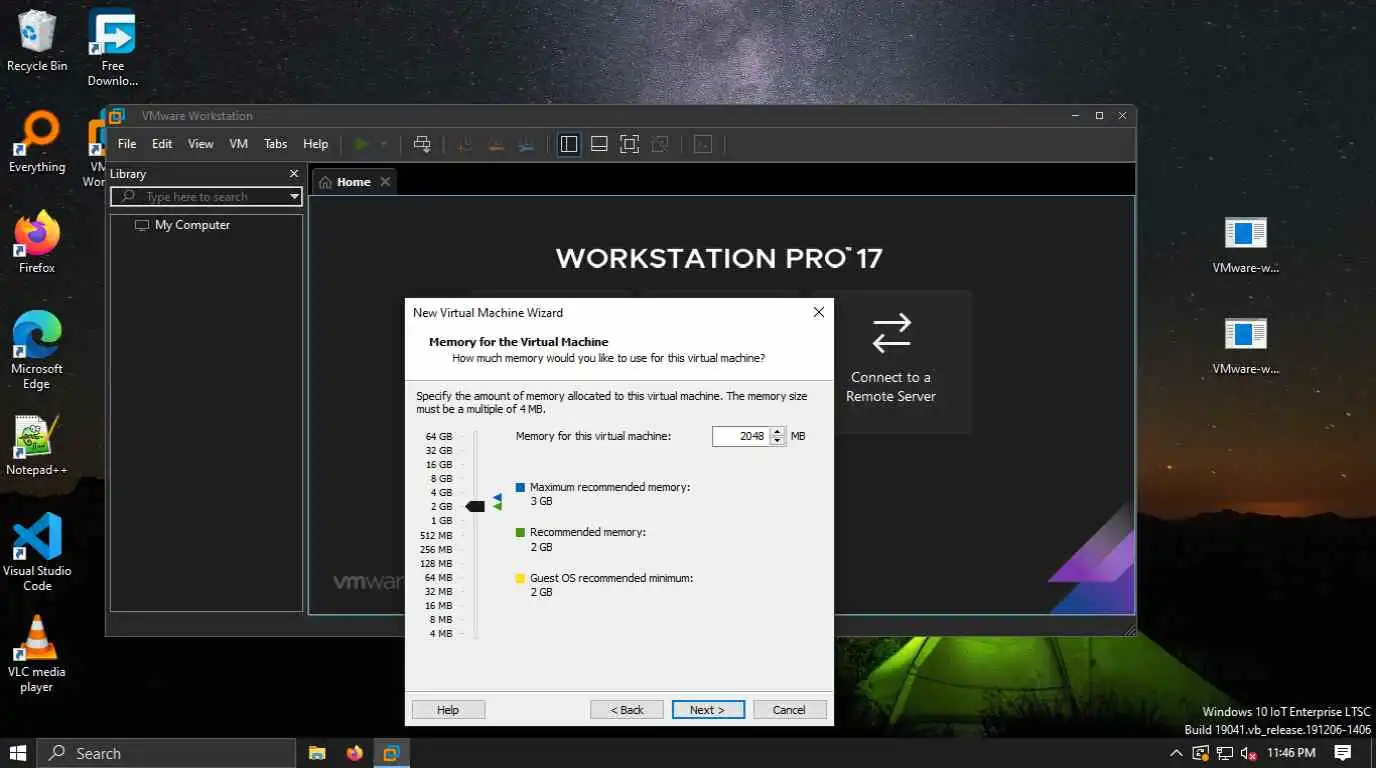Open the VM menu
Viewport: 1376px width, 768px height.
pyautogui.click(x=238, y=144)
